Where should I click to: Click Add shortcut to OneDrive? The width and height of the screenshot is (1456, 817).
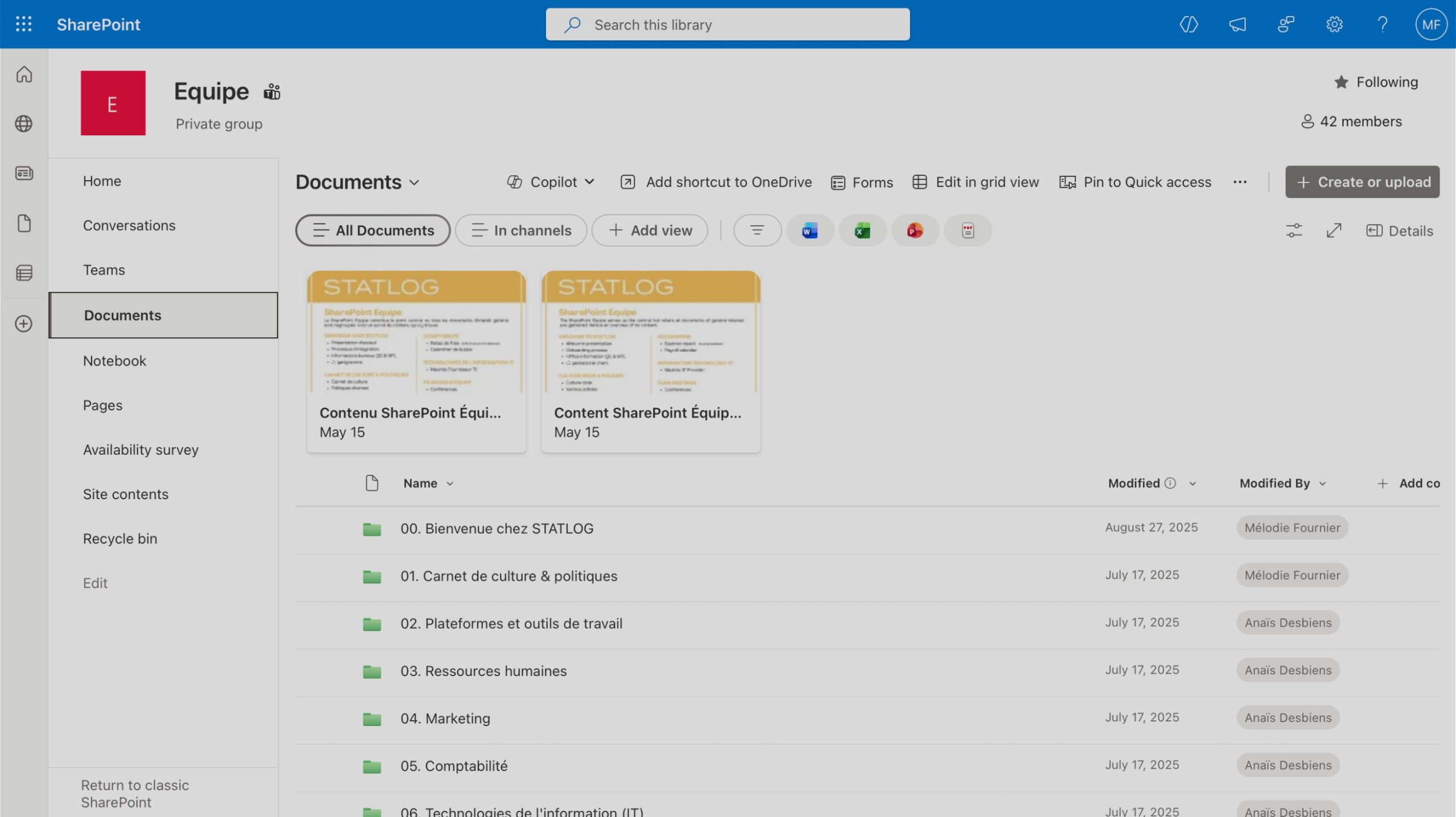tap(716, 182)
